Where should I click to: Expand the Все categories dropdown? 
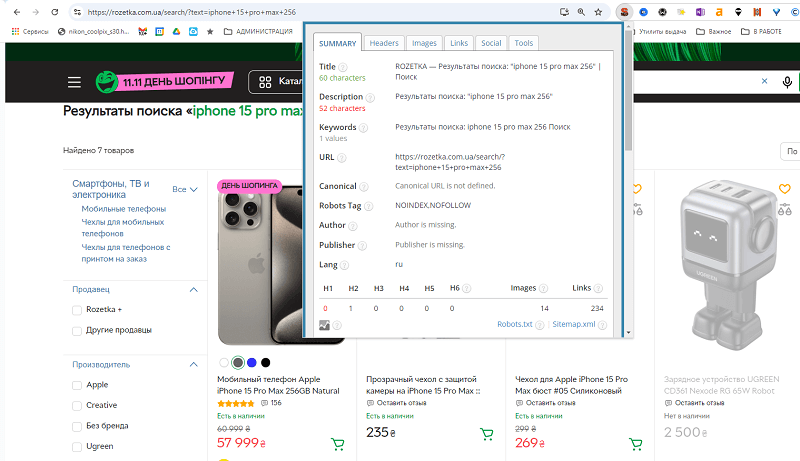tap(185, 189)
